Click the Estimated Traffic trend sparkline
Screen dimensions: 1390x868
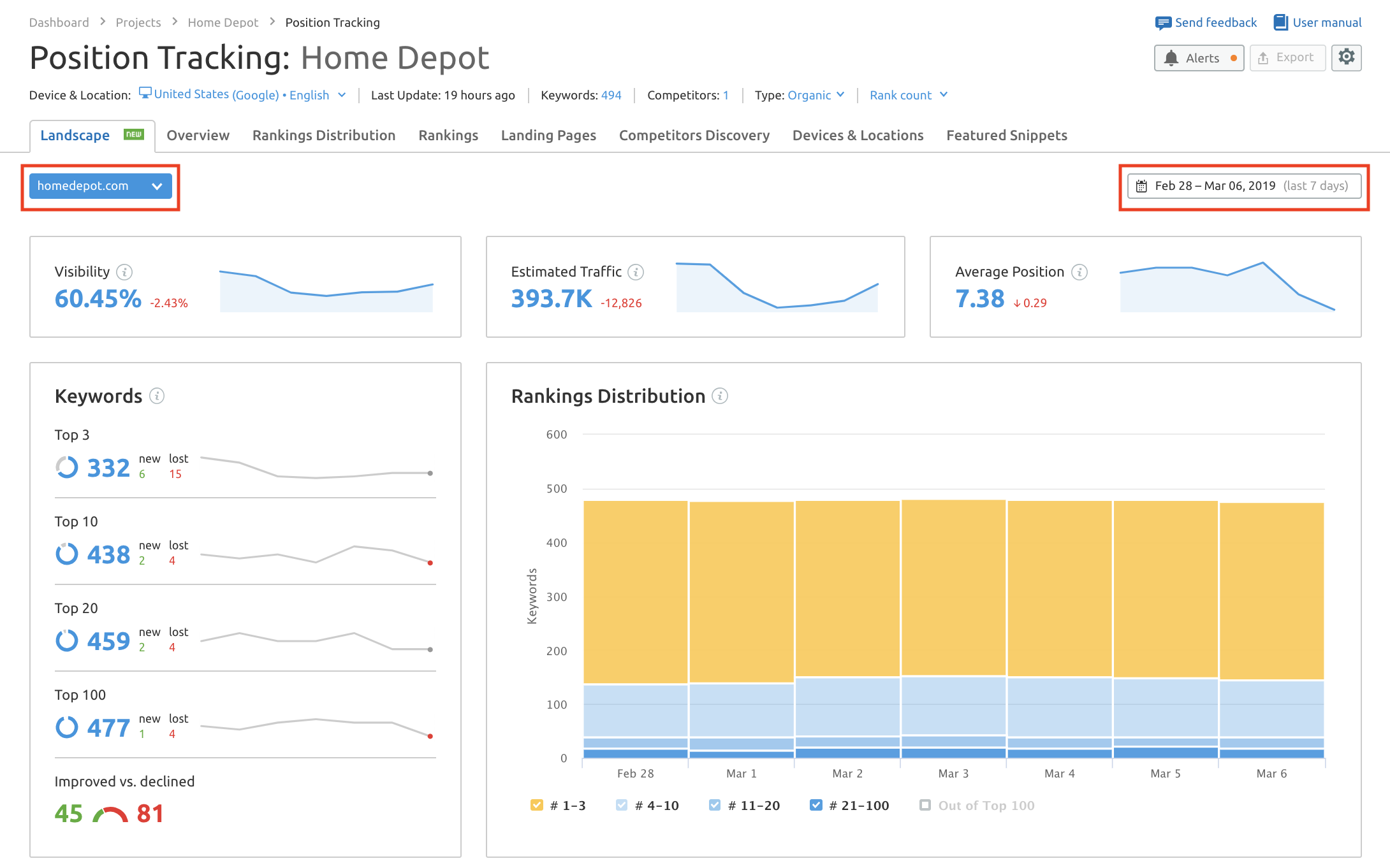click(777, 287)
